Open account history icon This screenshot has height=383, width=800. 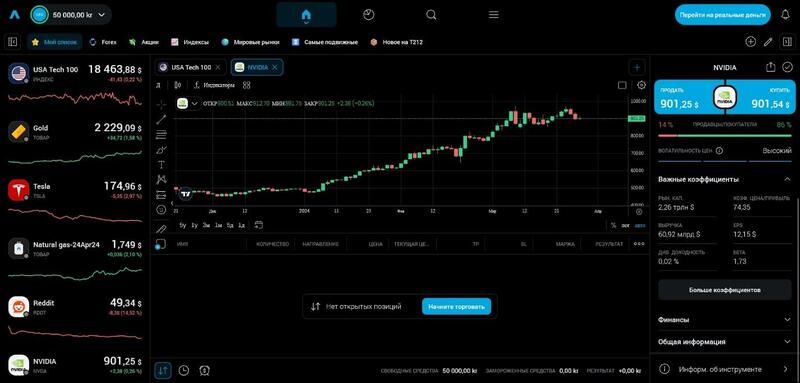[204, 371]
